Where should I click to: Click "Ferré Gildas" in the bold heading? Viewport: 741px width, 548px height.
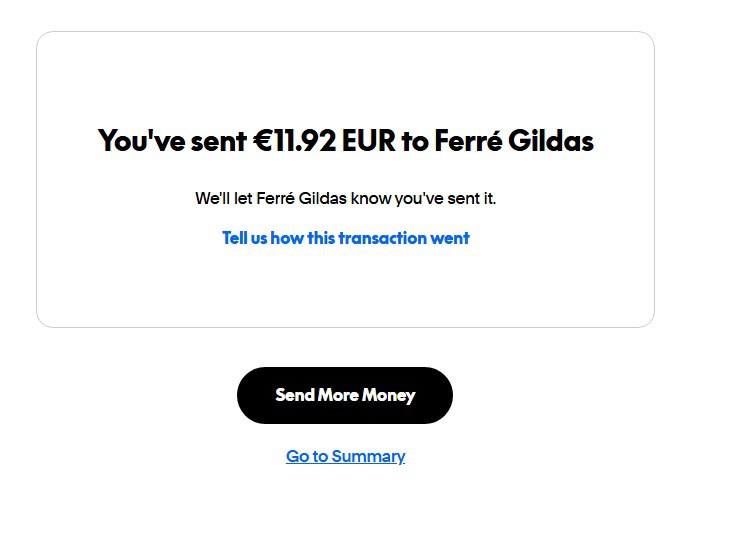(514, 141)
